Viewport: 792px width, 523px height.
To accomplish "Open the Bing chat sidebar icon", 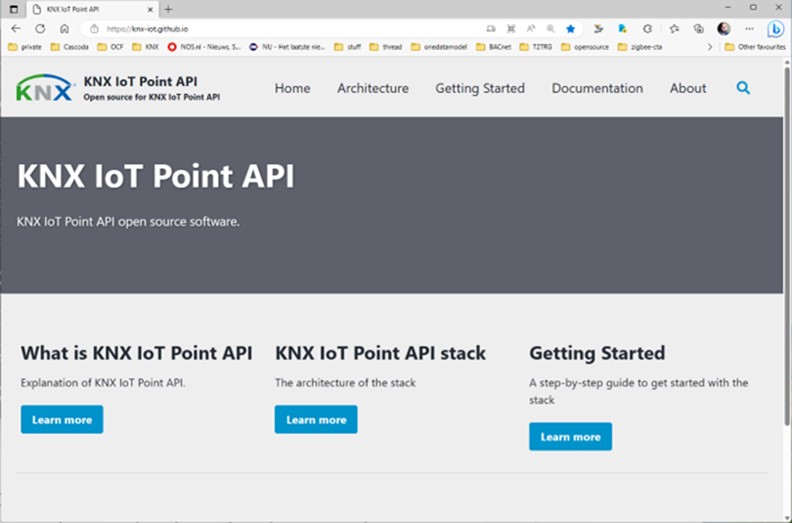I will (x=775, y=29).
